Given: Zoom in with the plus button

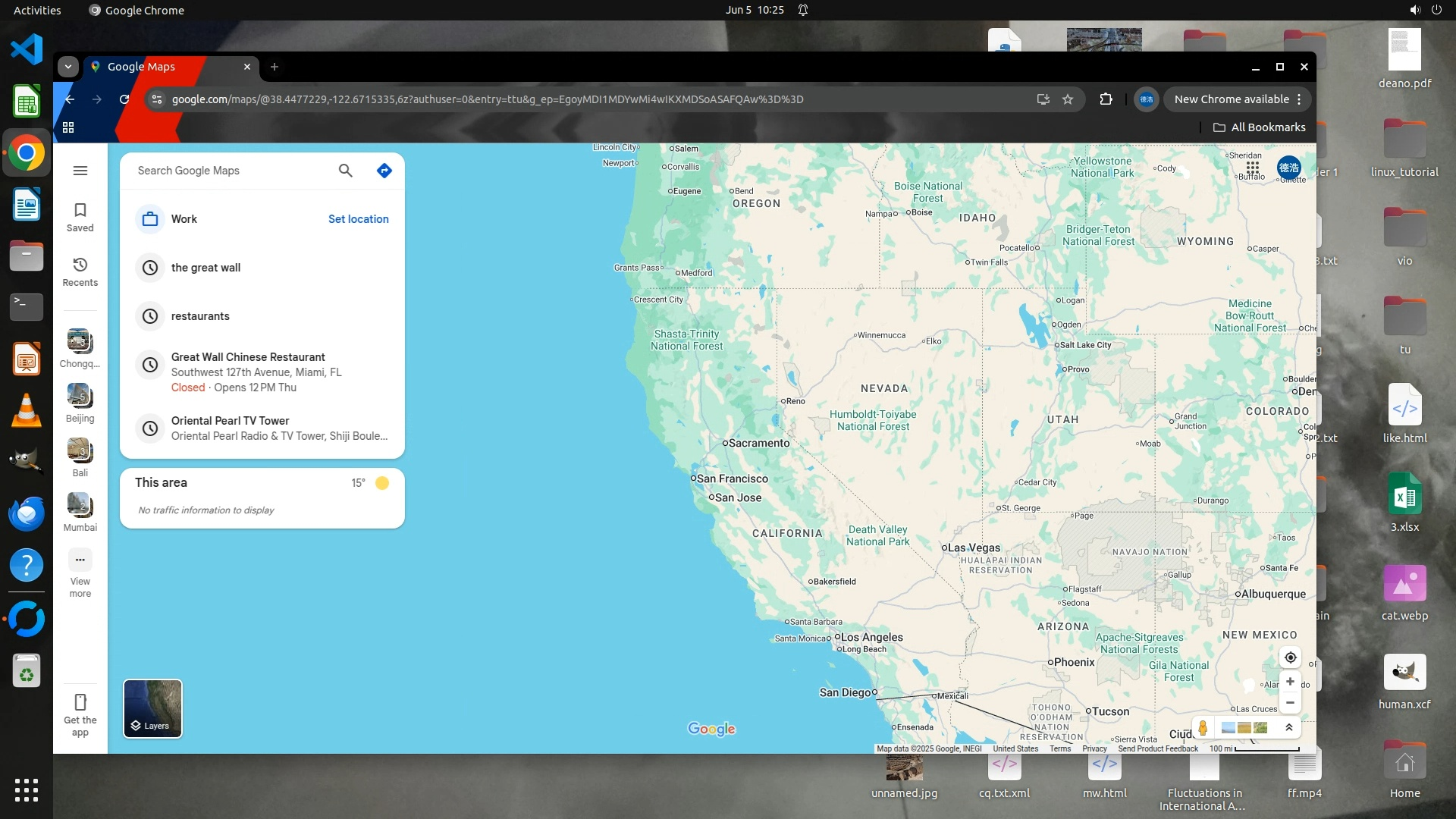Looking at the screenshot, I should pos(1290,681).
